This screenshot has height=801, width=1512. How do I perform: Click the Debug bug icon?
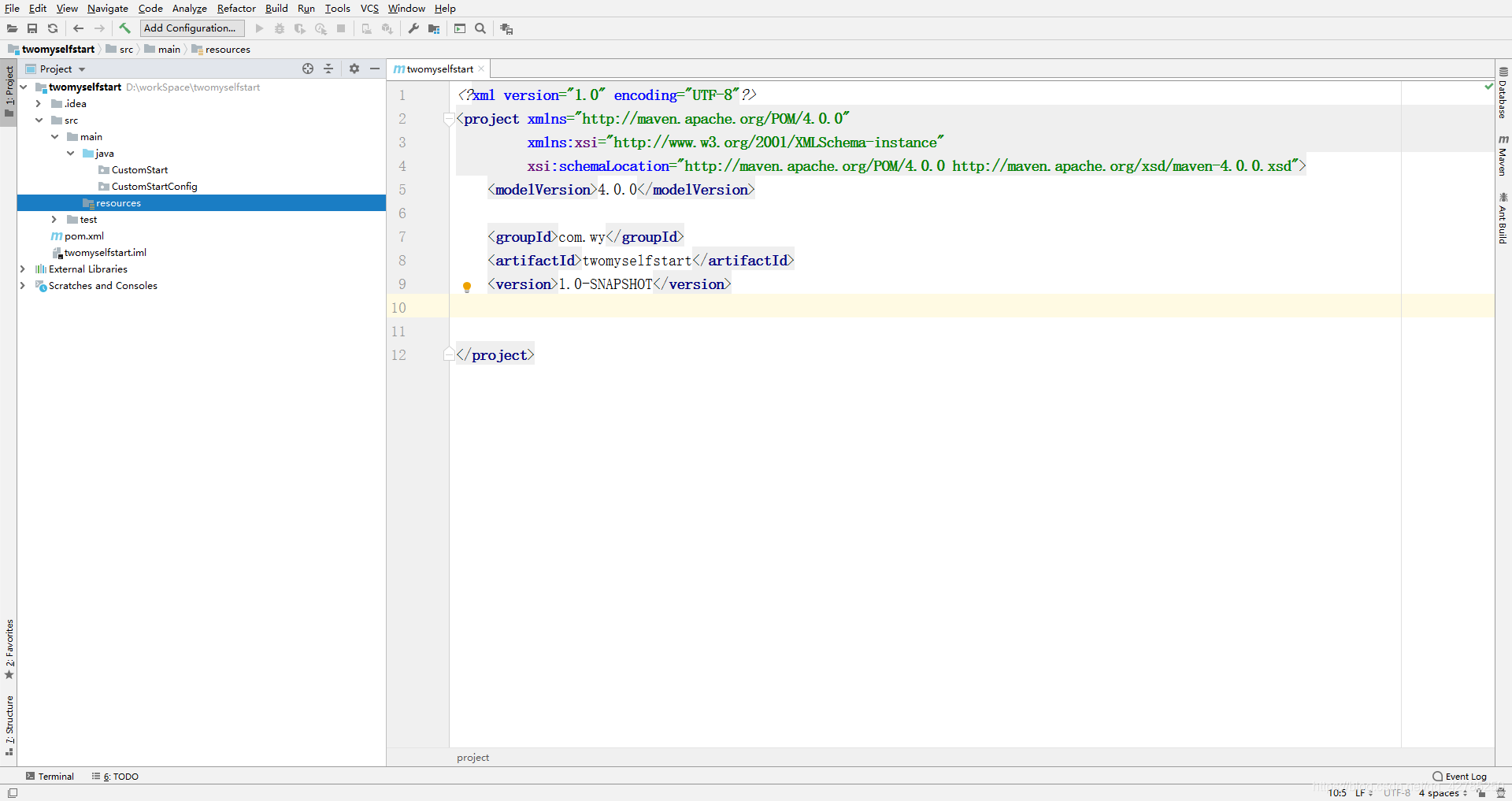(280, 28)
